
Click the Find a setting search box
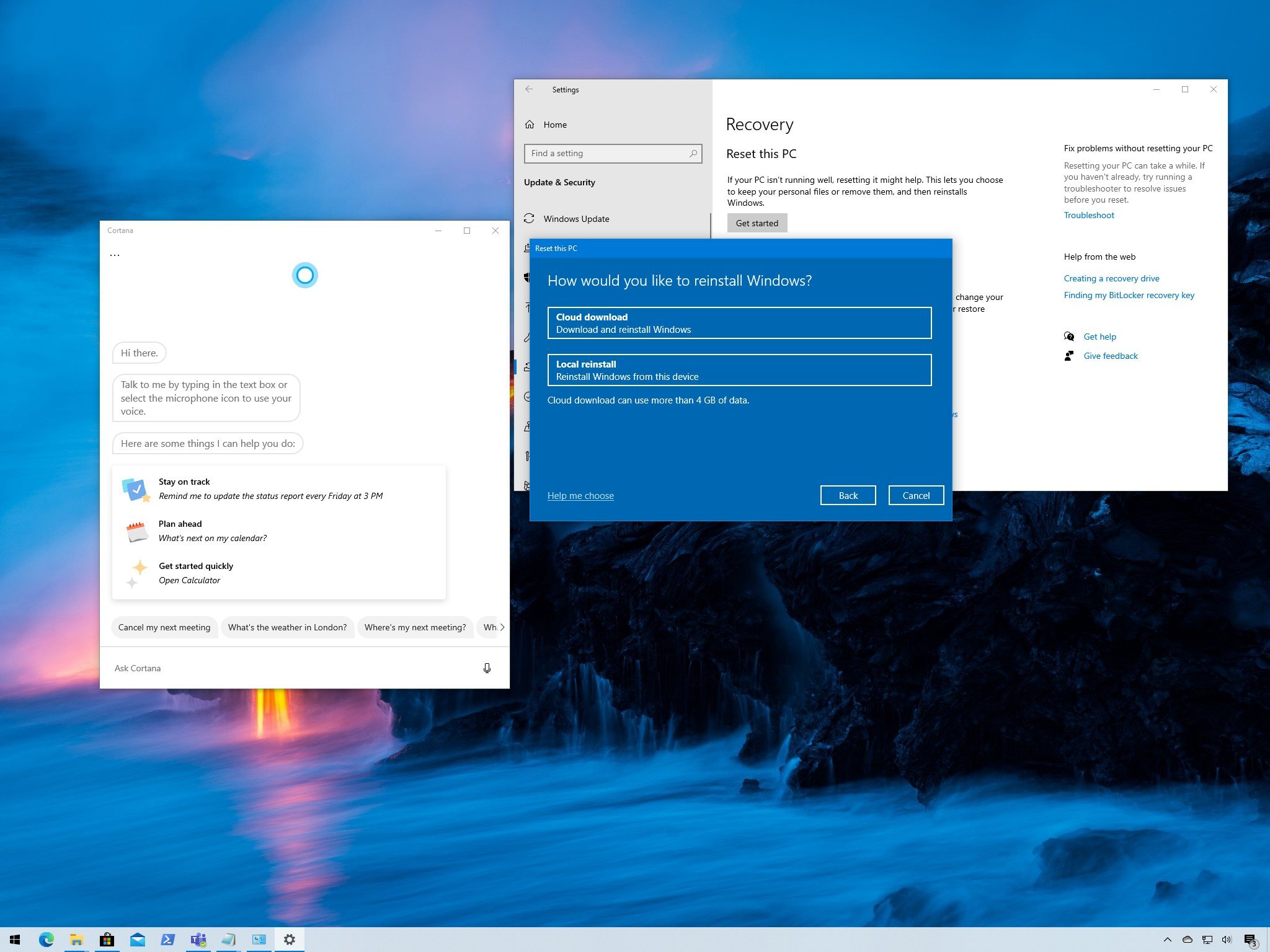608,153
